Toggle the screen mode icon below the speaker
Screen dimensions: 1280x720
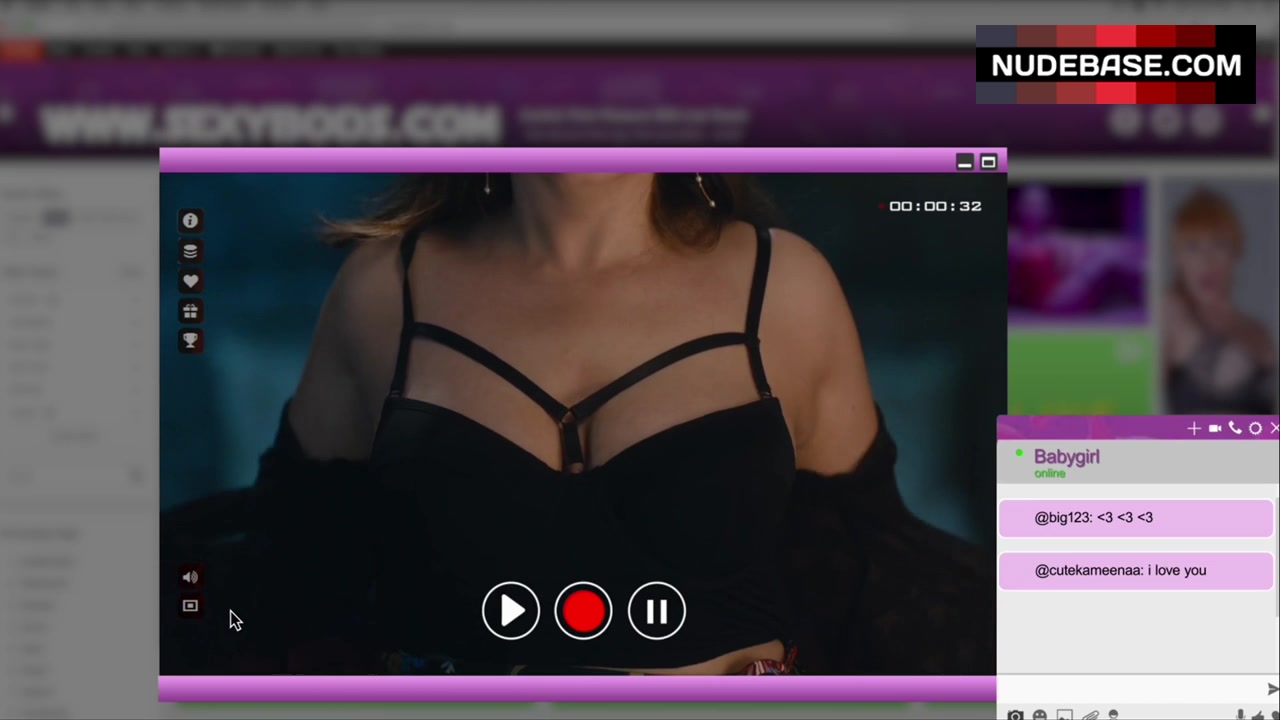(190, 606)
